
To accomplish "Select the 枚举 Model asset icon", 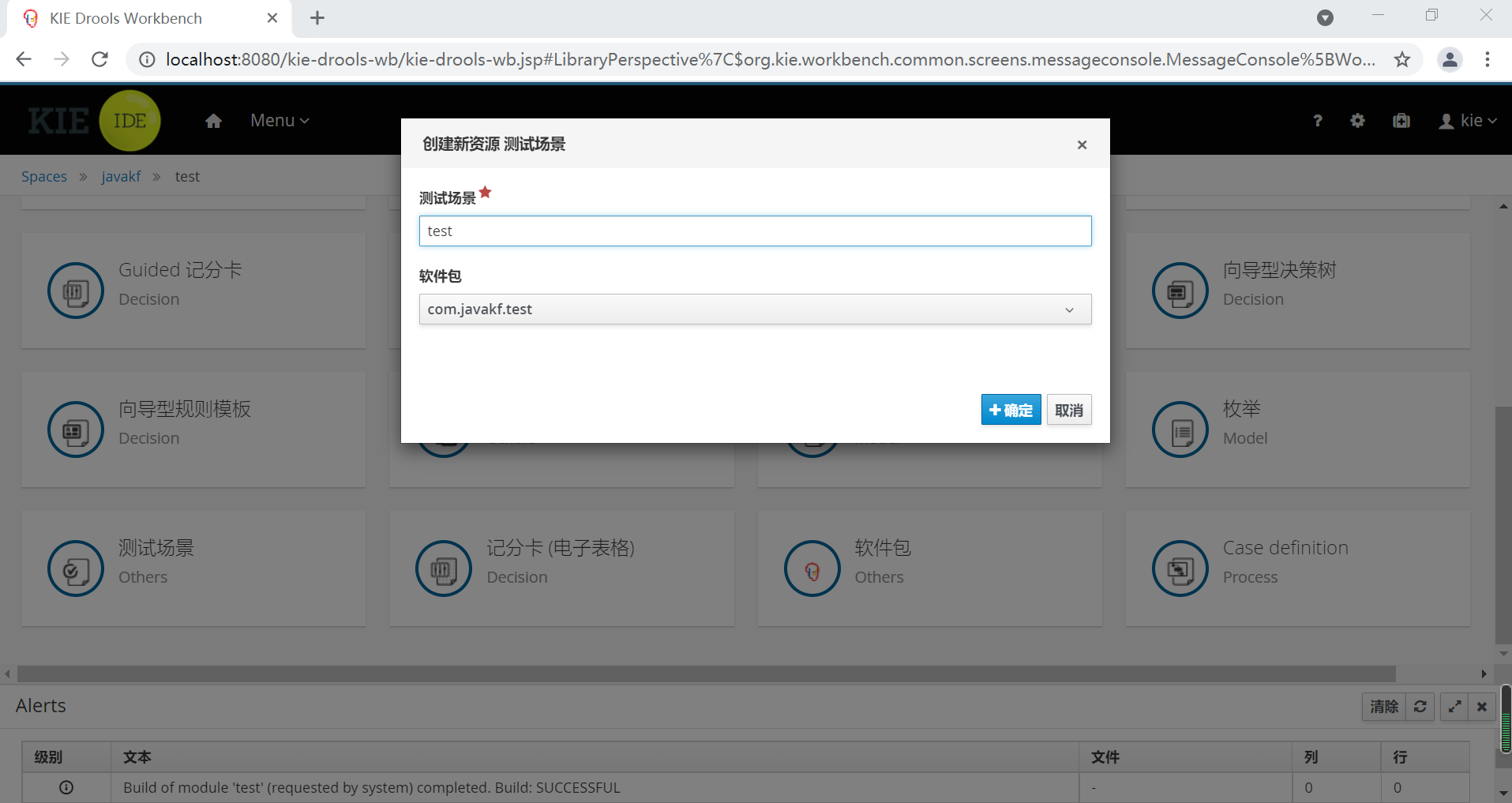I will coord(1179,429).
